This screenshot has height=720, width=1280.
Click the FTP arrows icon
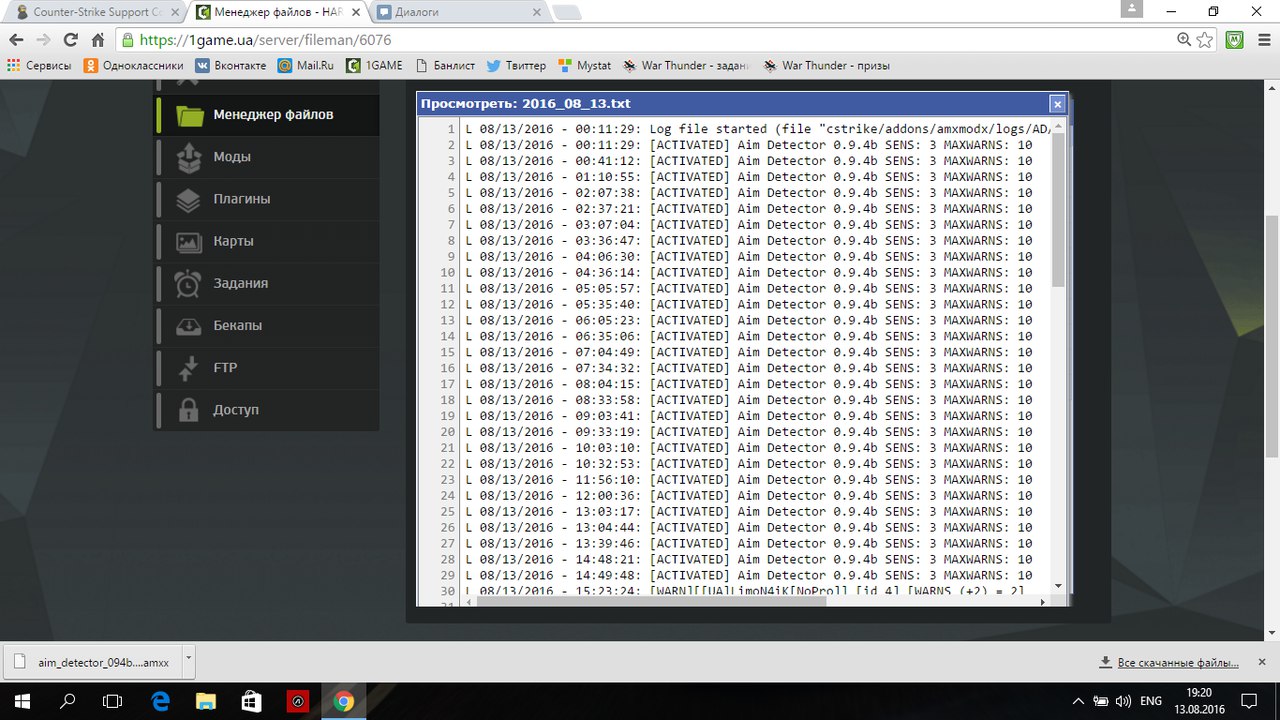pyautogui.click(x=189, y=367)
